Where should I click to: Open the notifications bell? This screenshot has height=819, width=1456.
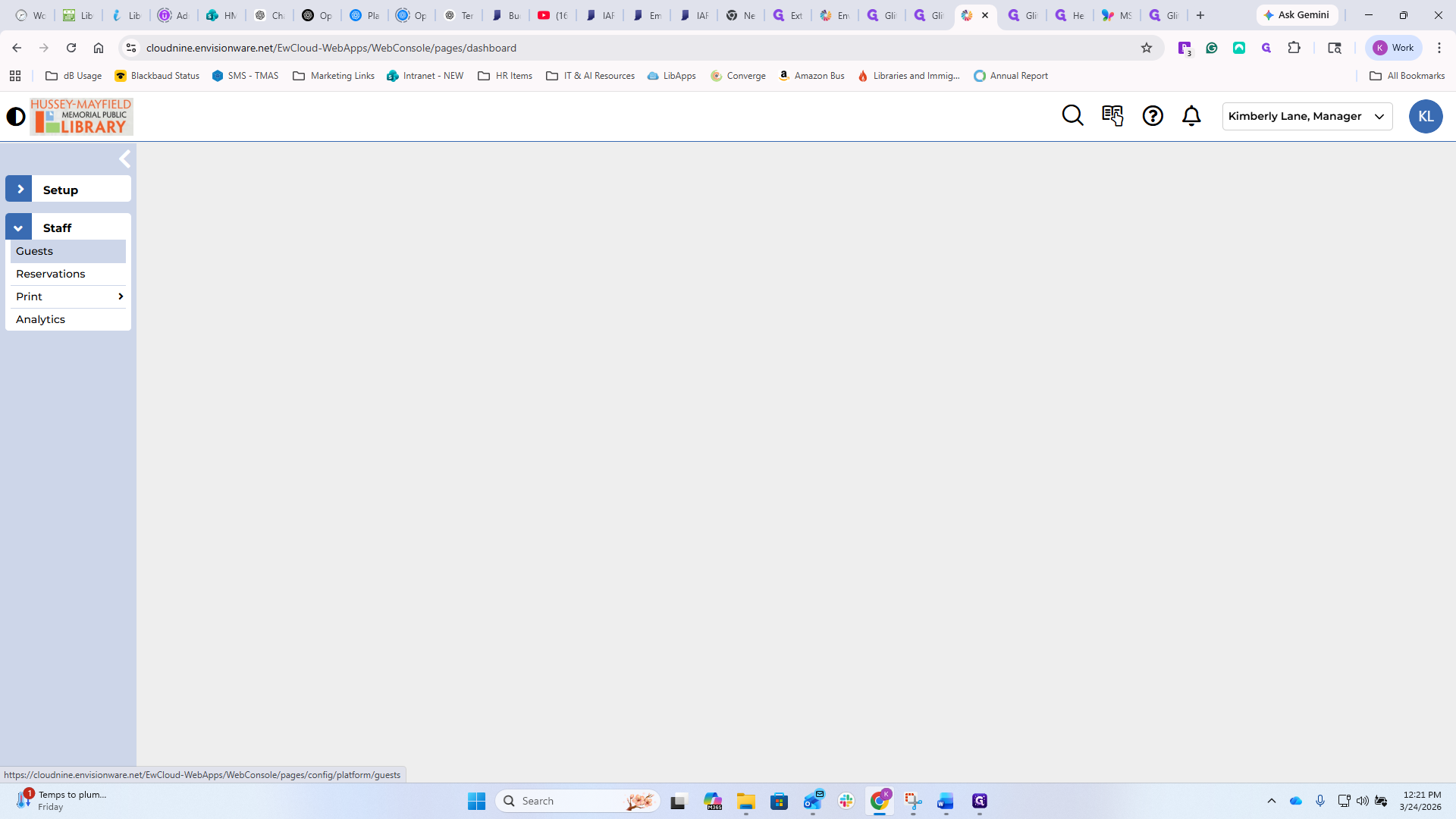coord(1191,115)
